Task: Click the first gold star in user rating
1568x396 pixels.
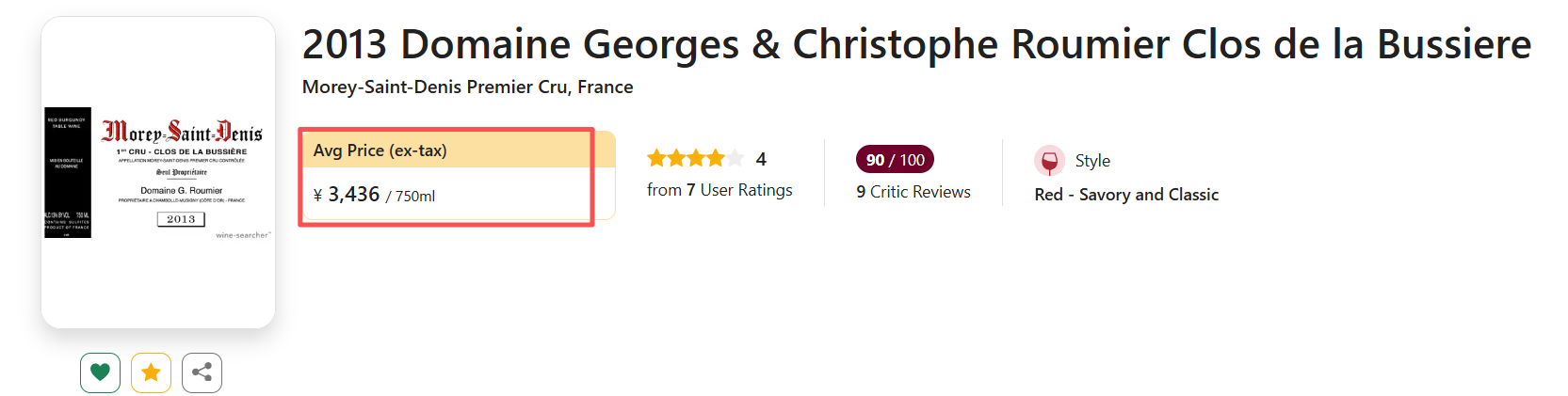Action: point(656,159)
